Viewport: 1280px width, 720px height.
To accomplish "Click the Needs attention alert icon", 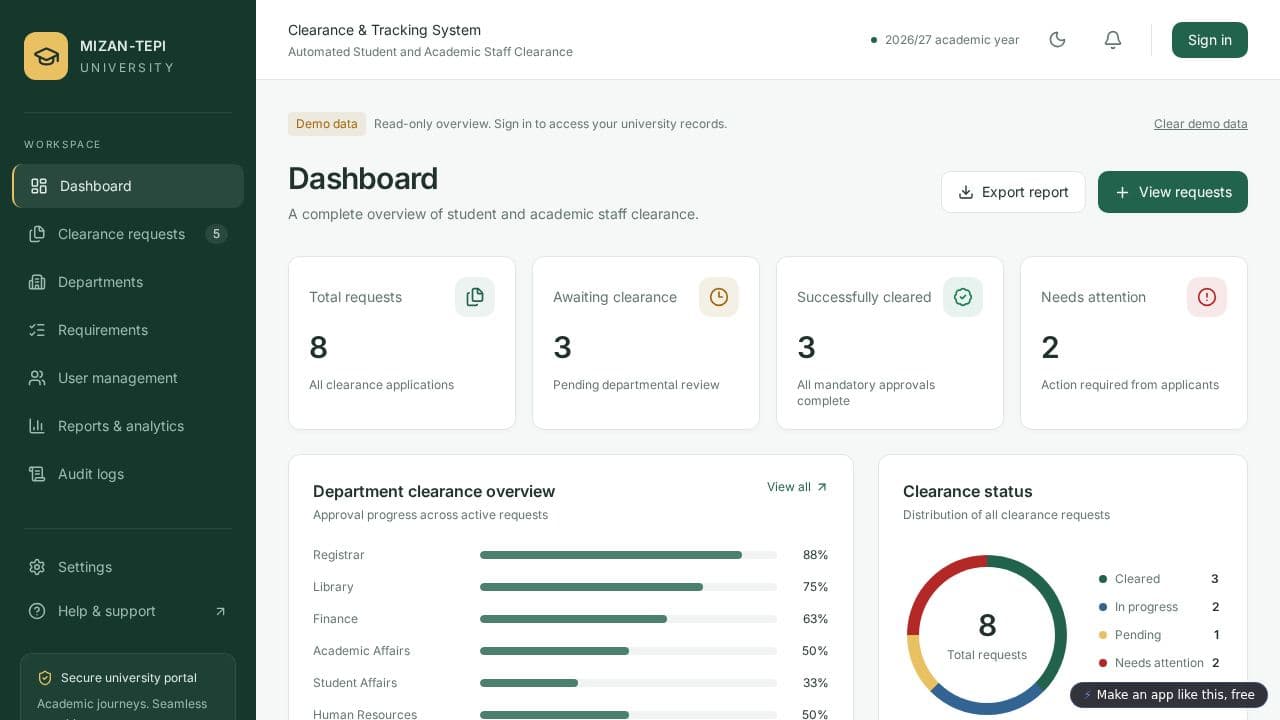I will (x=1207, y=297).
